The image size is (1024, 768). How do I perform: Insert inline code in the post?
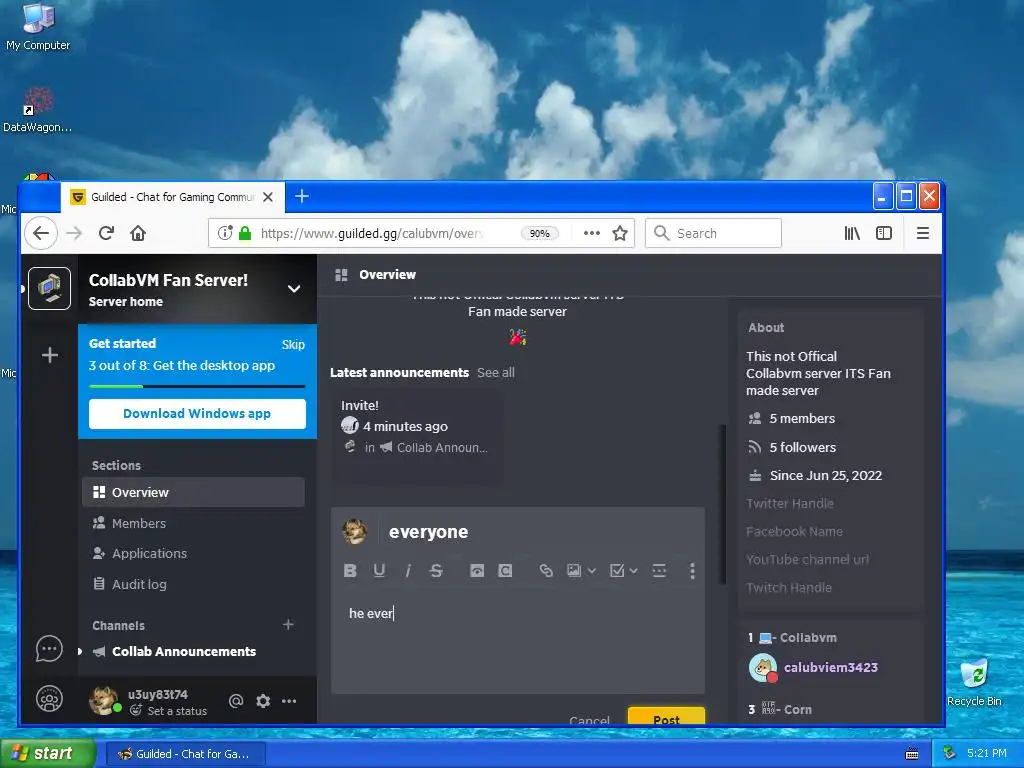point(505,571)
